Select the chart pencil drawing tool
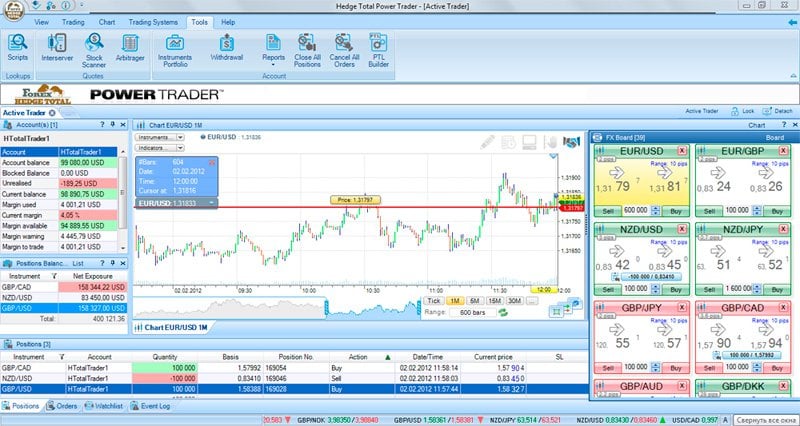800x426 pixels. click(x=487, y=142)
